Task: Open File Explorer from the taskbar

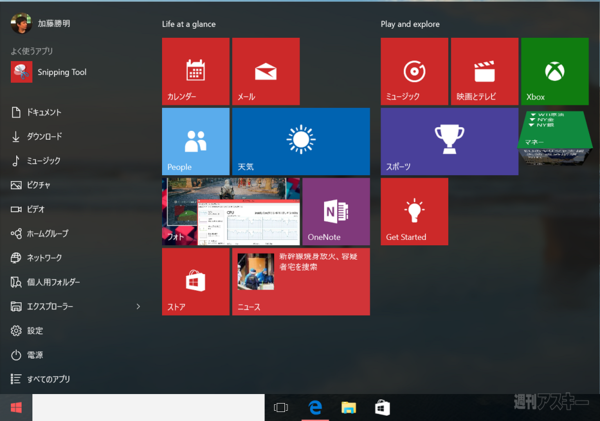Action: tap(349, 408)
